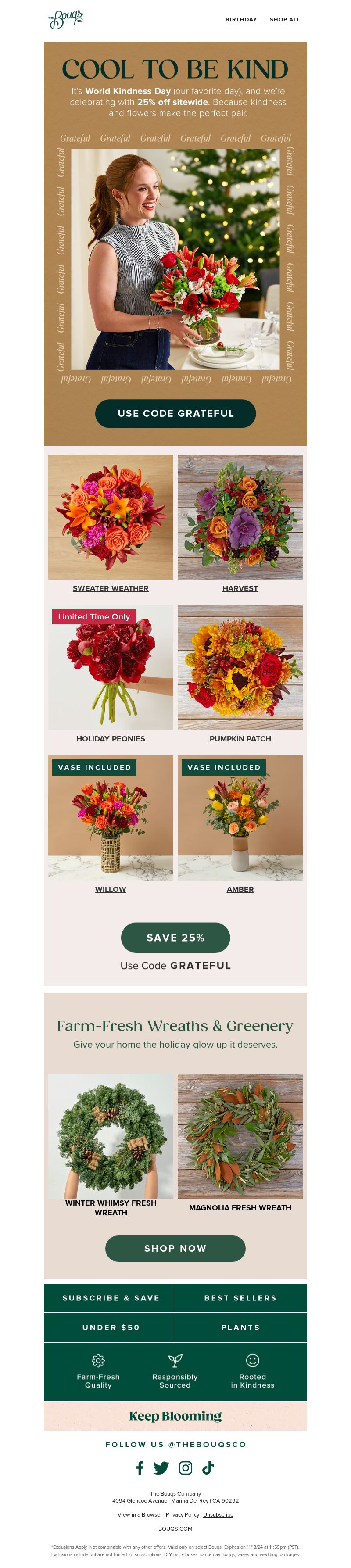Open the Birthday menu link
Image resolution: width=351 pixels, height=1568 pixels.
[241, 19]
